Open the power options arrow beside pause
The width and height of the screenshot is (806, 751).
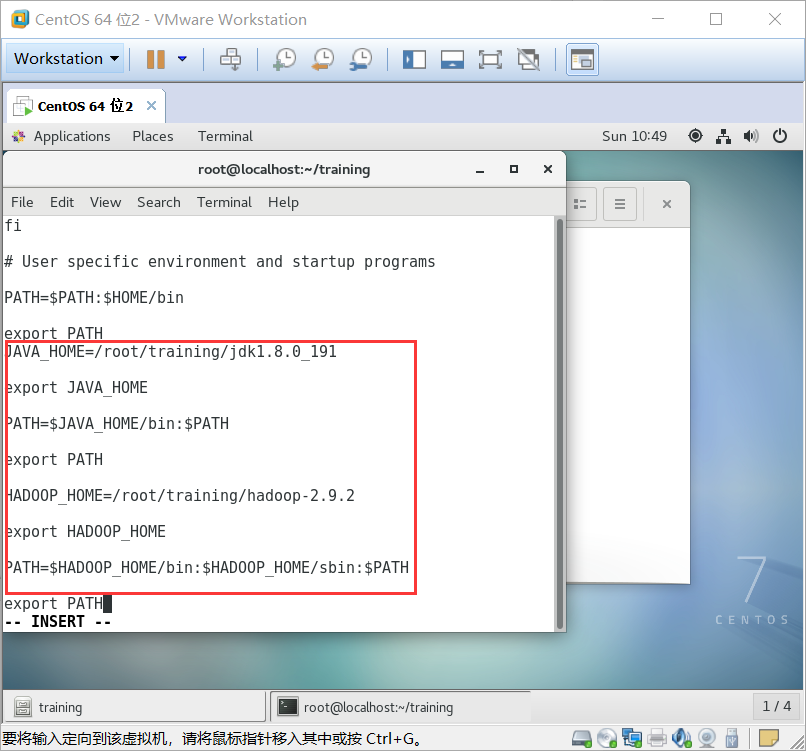[x=181, y=59]
